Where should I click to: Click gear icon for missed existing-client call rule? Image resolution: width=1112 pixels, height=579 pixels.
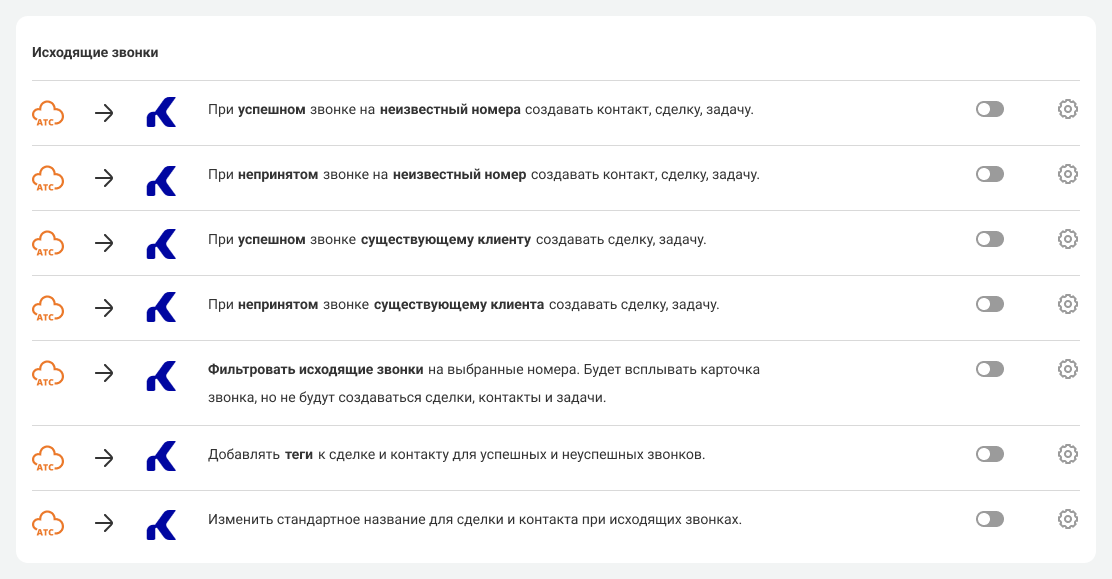(1067, 304)
